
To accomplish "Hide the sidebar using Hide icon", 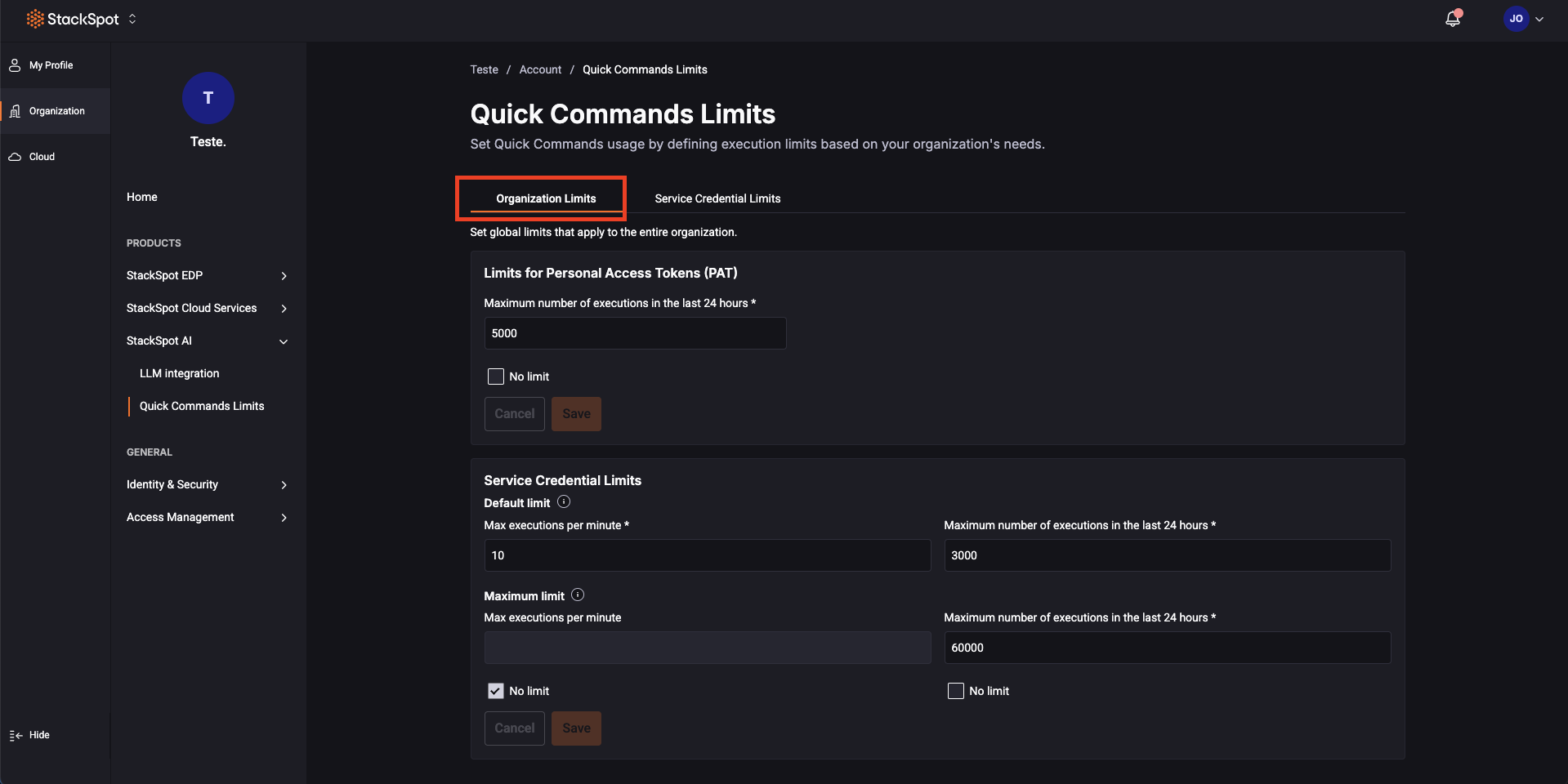I will click(16, 735).
